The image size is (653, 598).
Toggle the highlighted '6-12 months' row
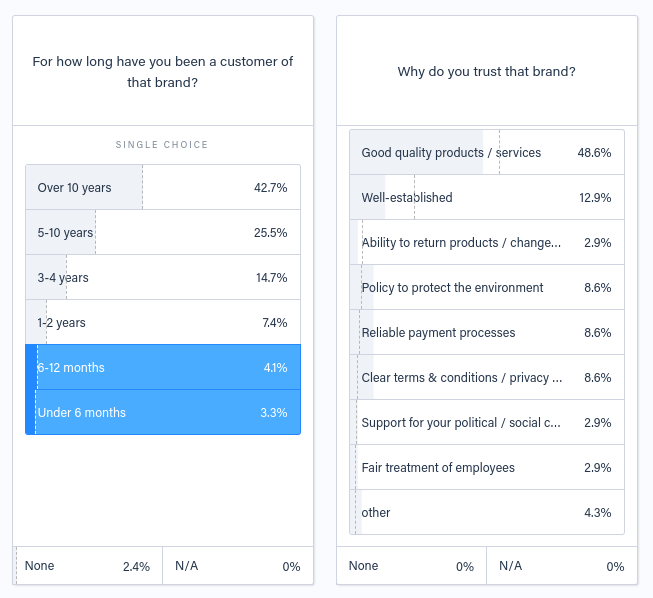pos(163,367)
